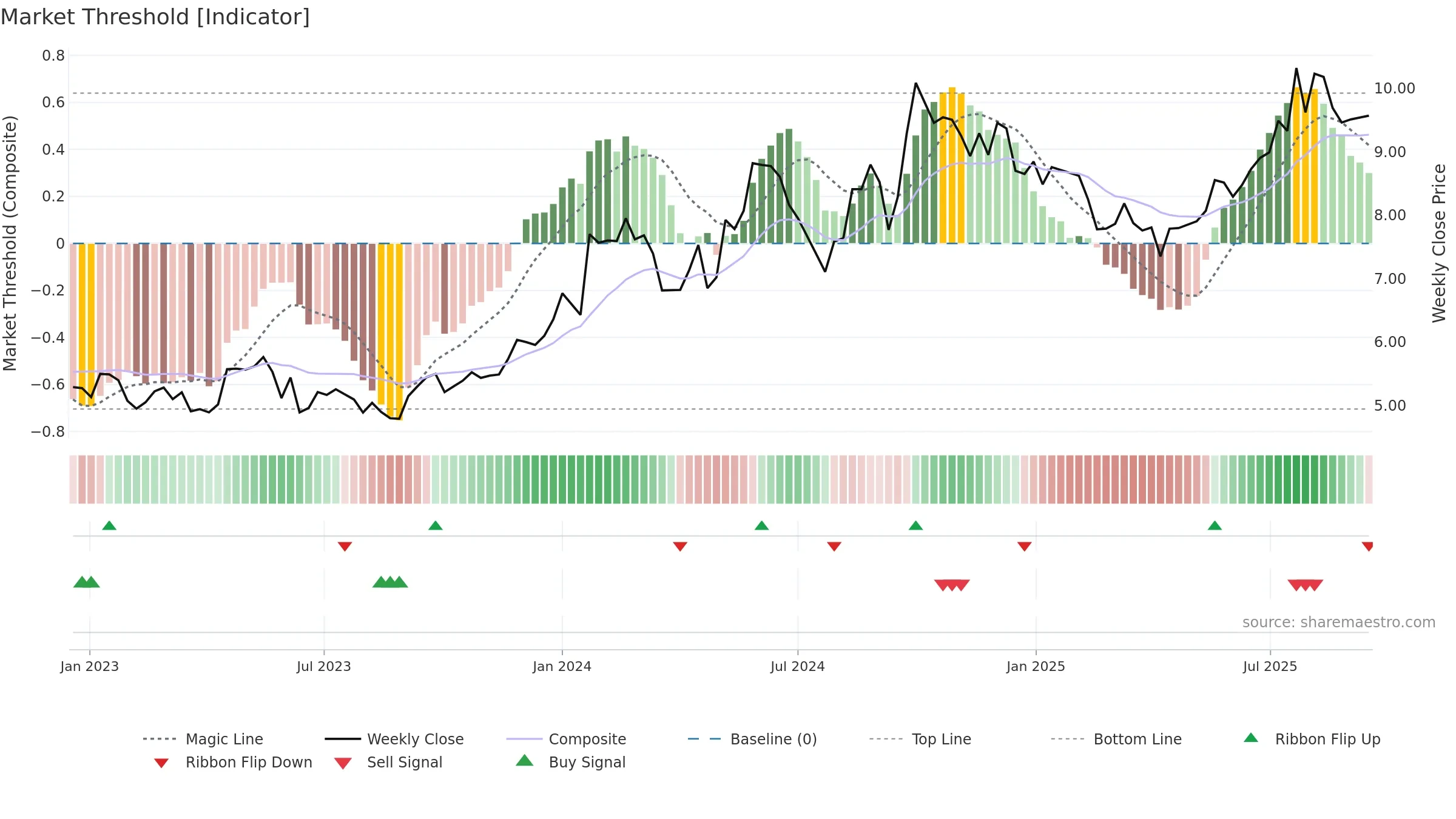Screen dimensions: 1456x819
Task: Click the red flip-down triangle around Apr 2024
Action: click(x=680, y=547)
